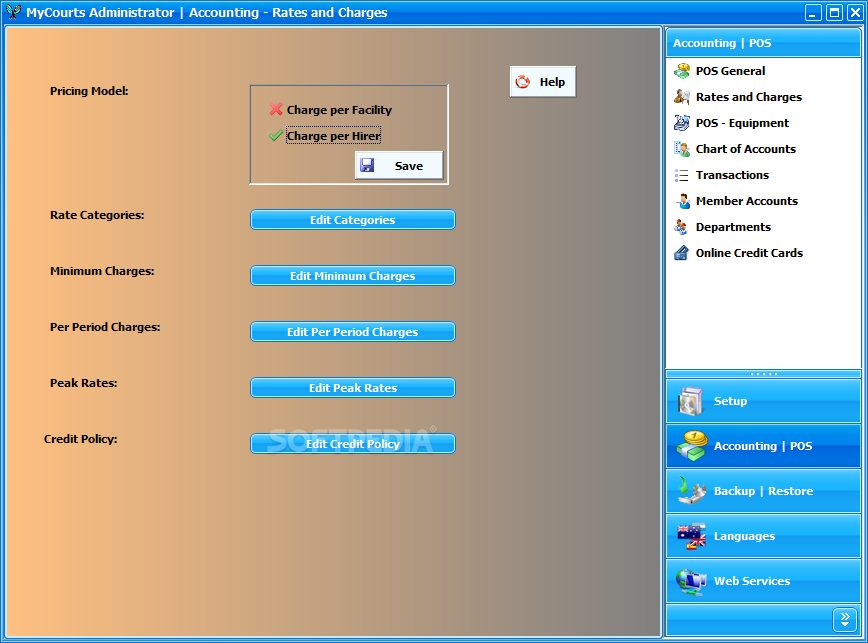Open Transactions page
The height and width of the screenshot is (643, 868).
732,175
